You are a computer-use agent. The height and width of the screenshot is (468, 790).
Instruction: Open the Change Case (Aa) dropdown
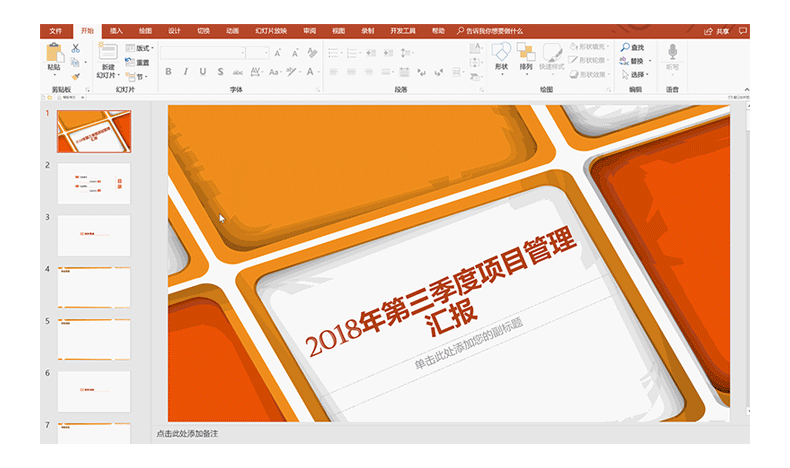[x=275, y=72]
